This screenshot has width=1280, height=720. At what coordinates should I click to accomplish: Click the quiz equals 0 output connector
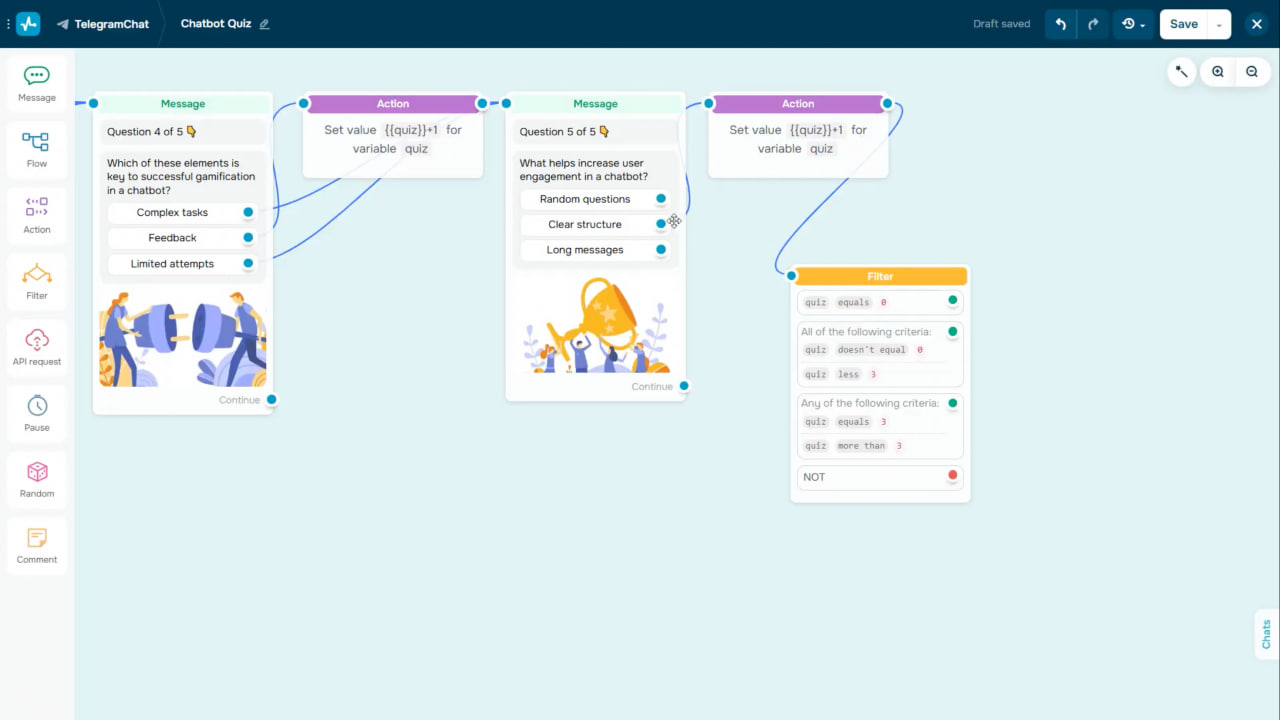952,300
